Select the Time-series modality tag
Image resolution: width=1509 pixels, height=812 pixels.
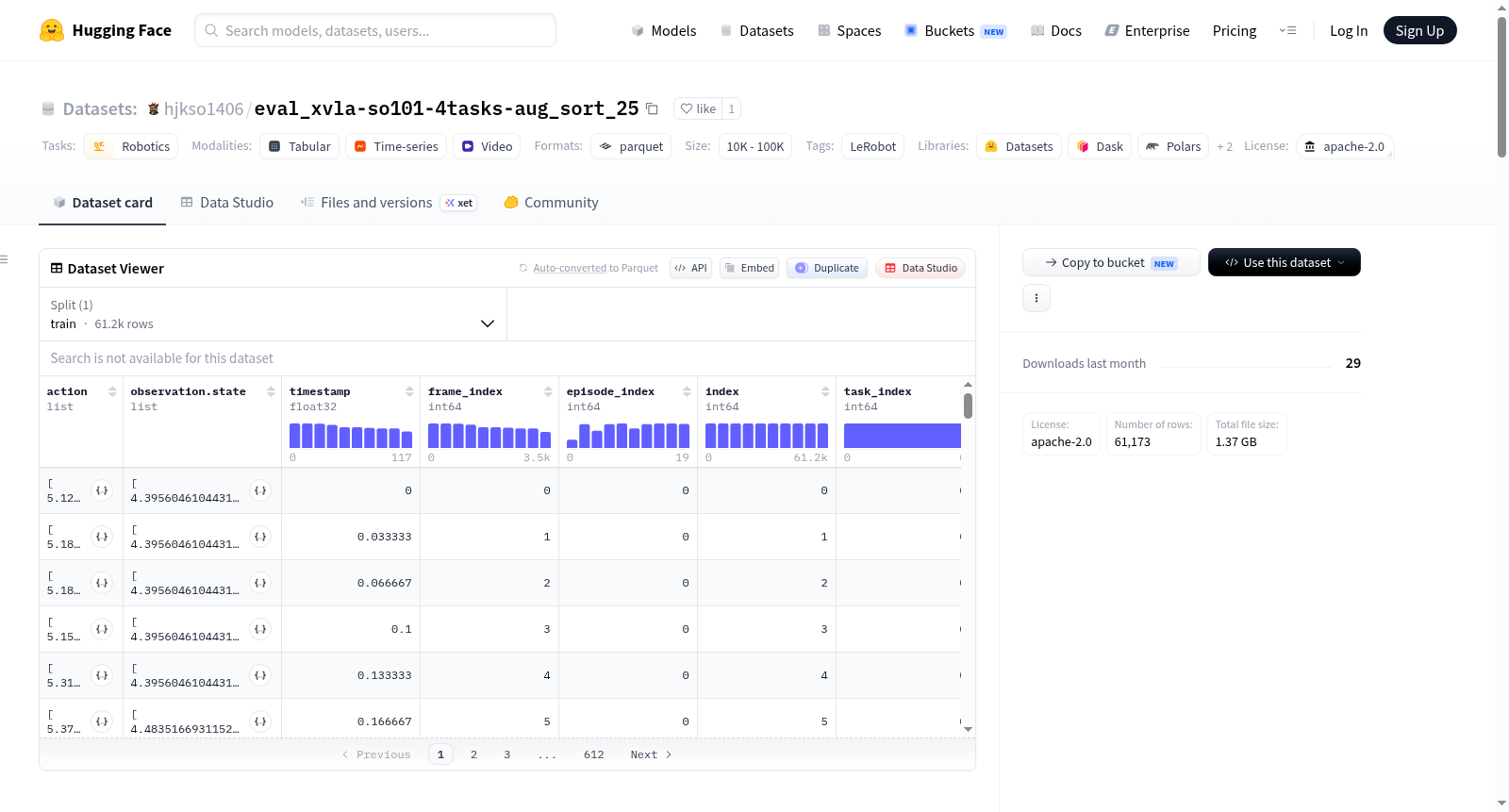396,146
